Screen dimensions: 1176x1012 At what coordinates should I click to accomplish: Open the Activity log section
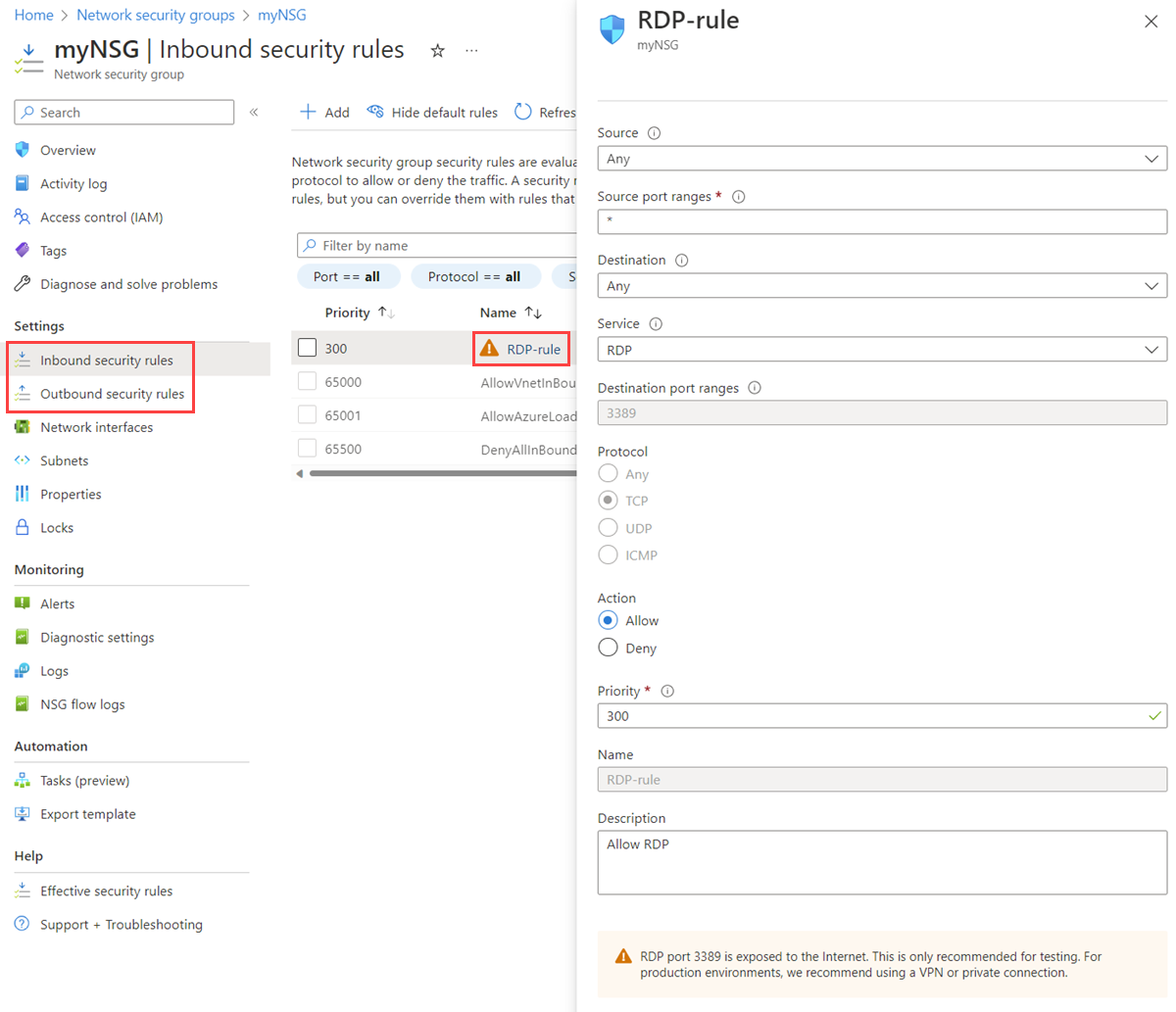tap(73, 183)
